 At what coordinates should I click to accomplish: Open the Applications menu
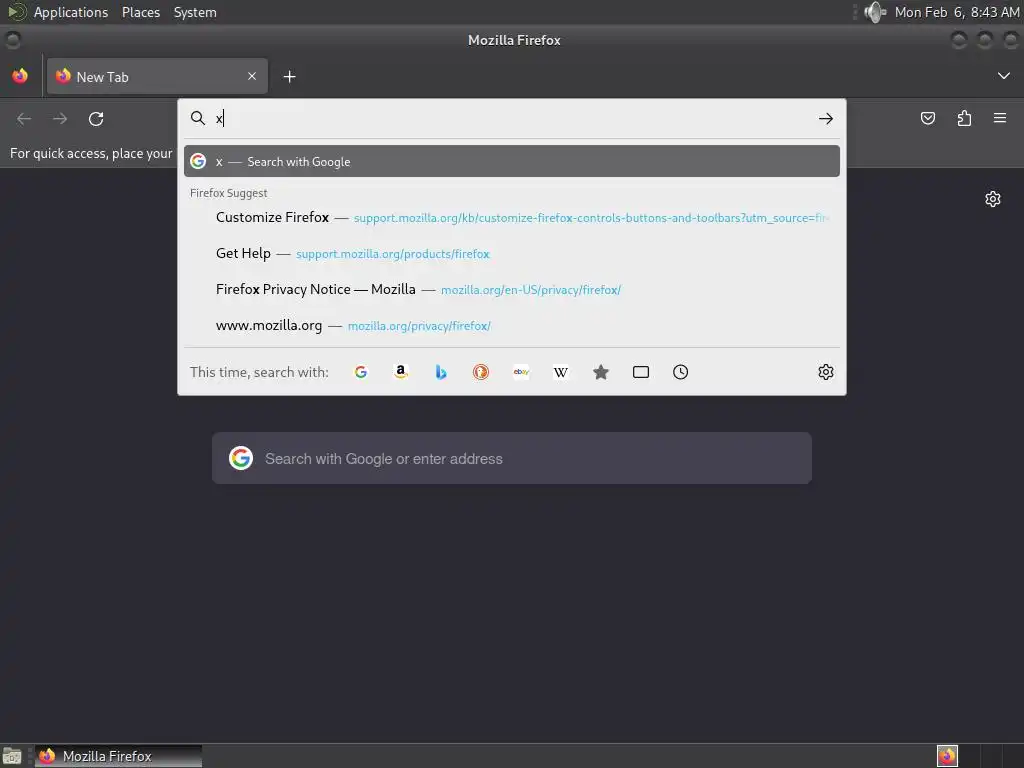[71, 12]
